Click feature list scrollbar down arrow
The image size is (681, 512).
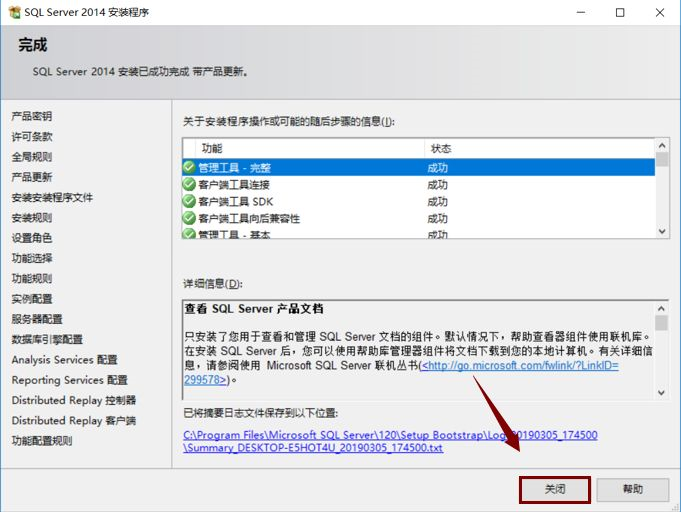tap(662, 231)
